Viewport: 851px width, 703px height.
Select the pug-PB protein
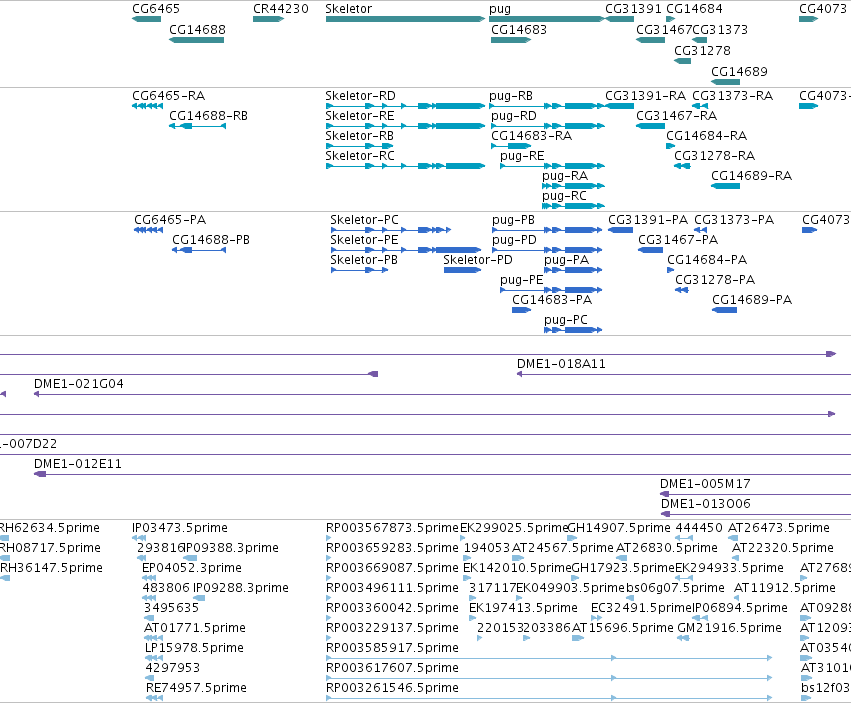click(x=547, y=230)
